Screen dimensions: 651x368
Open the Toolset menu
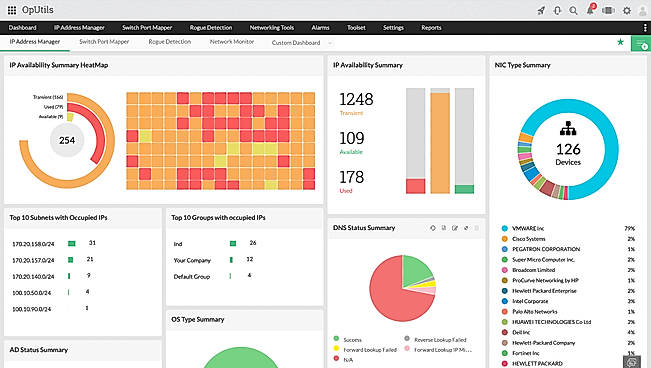click(x=356, y=28)
